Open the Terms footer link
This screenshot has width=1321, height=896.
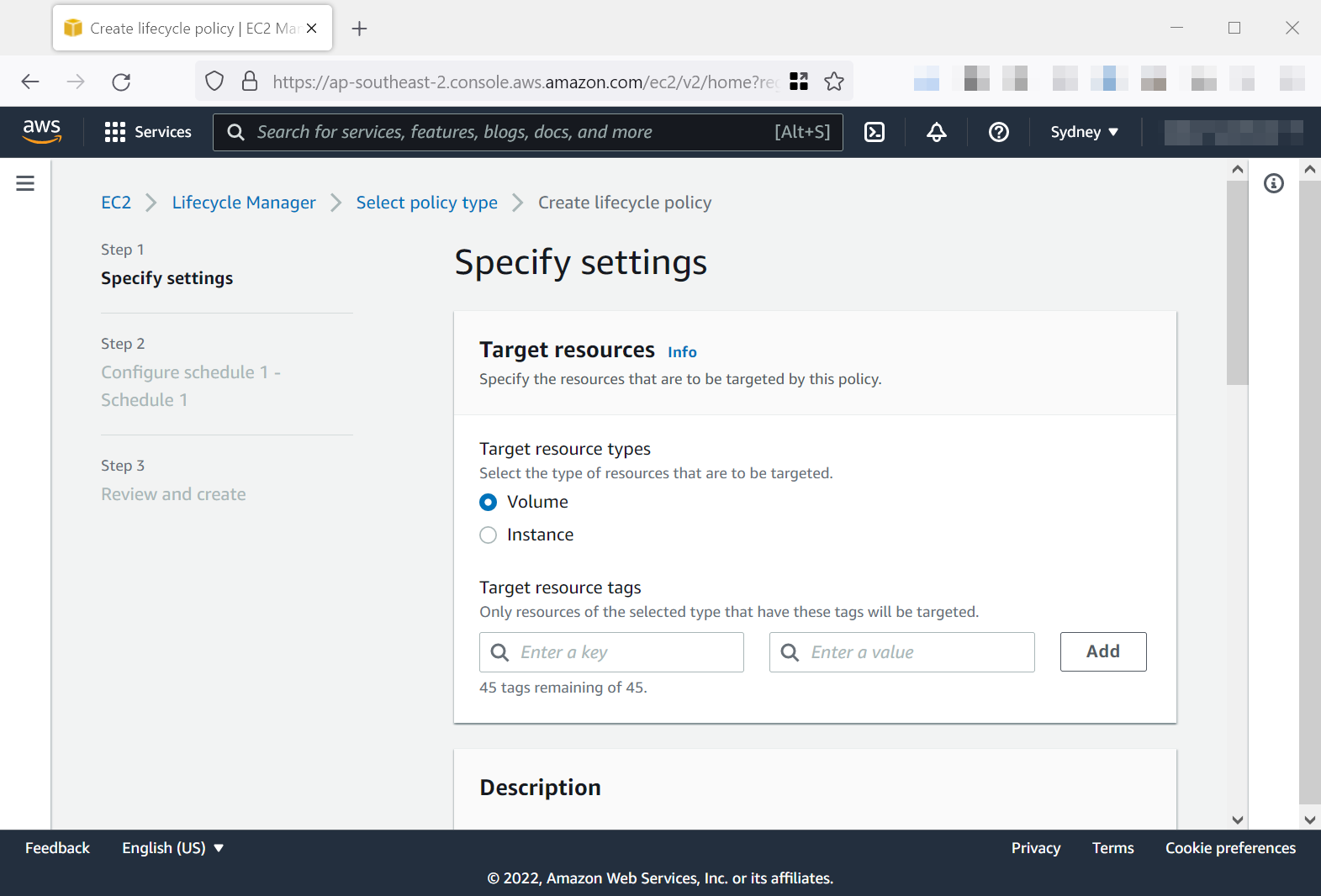[x=1113, y=848]
